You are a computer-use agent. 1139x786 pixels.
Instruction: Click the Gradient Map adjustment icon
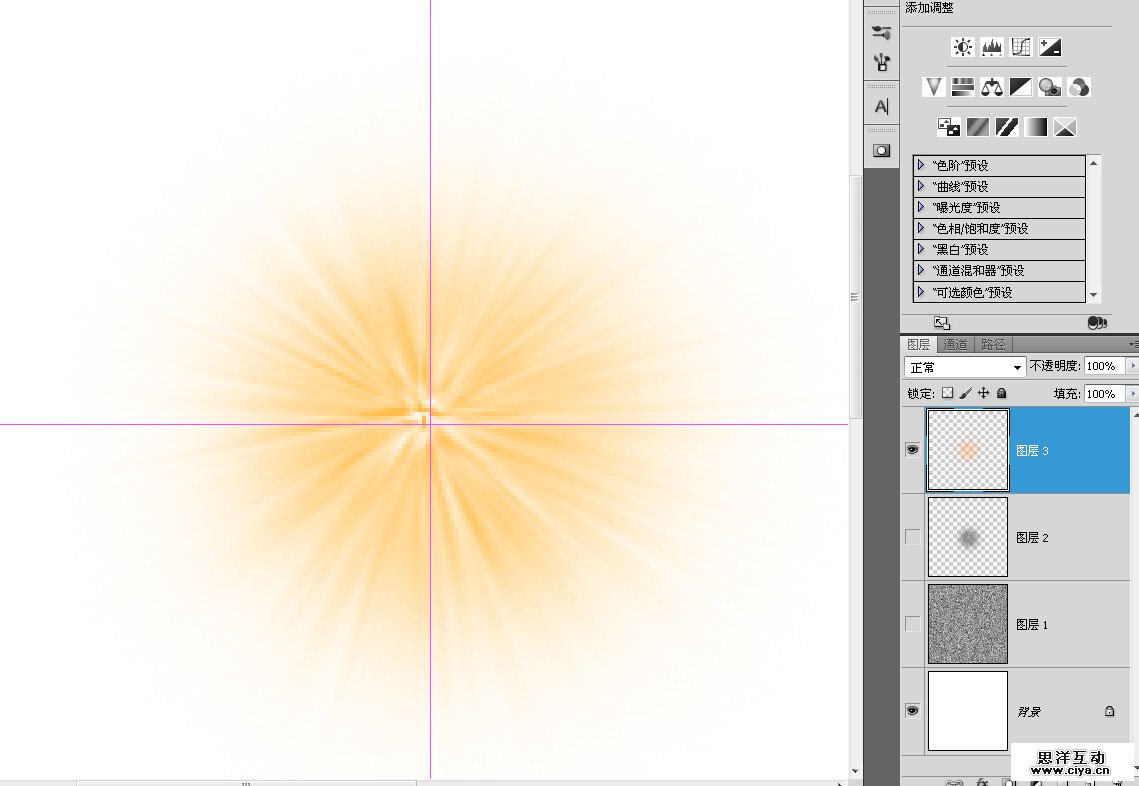point(1036,127)
